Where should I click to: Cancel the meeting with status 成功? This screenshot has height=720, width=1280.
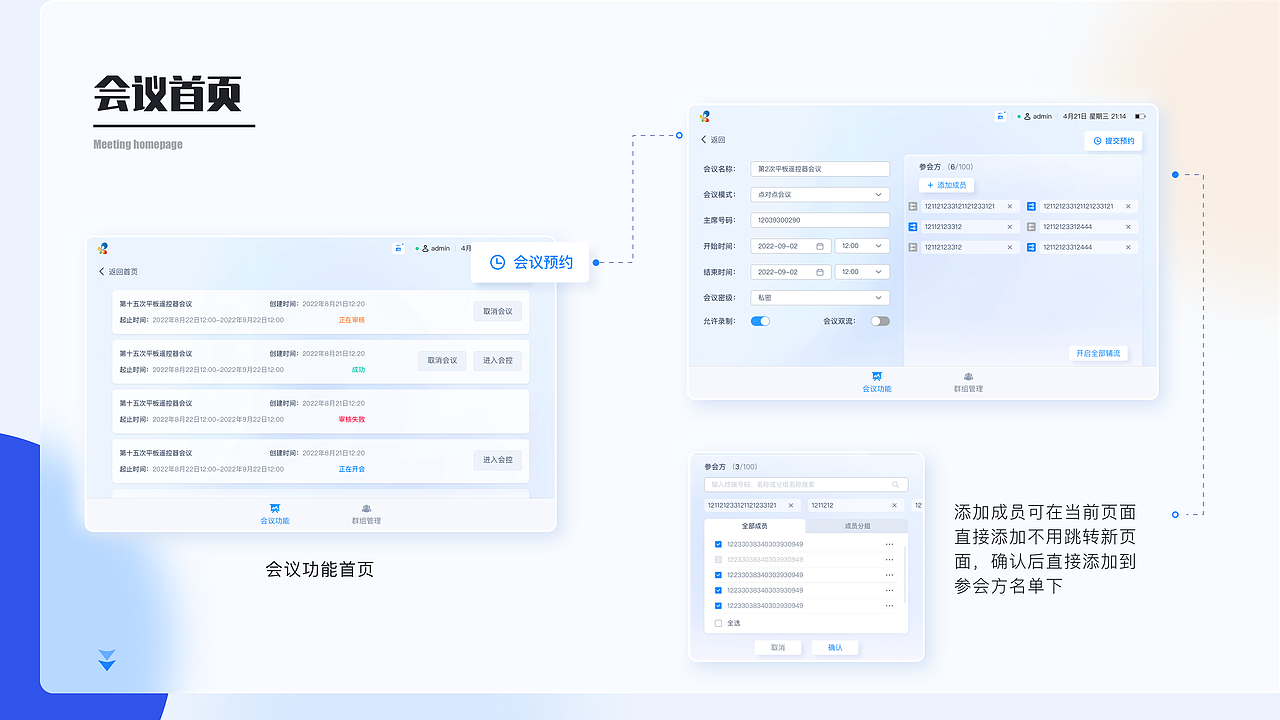tap(442, 360)
